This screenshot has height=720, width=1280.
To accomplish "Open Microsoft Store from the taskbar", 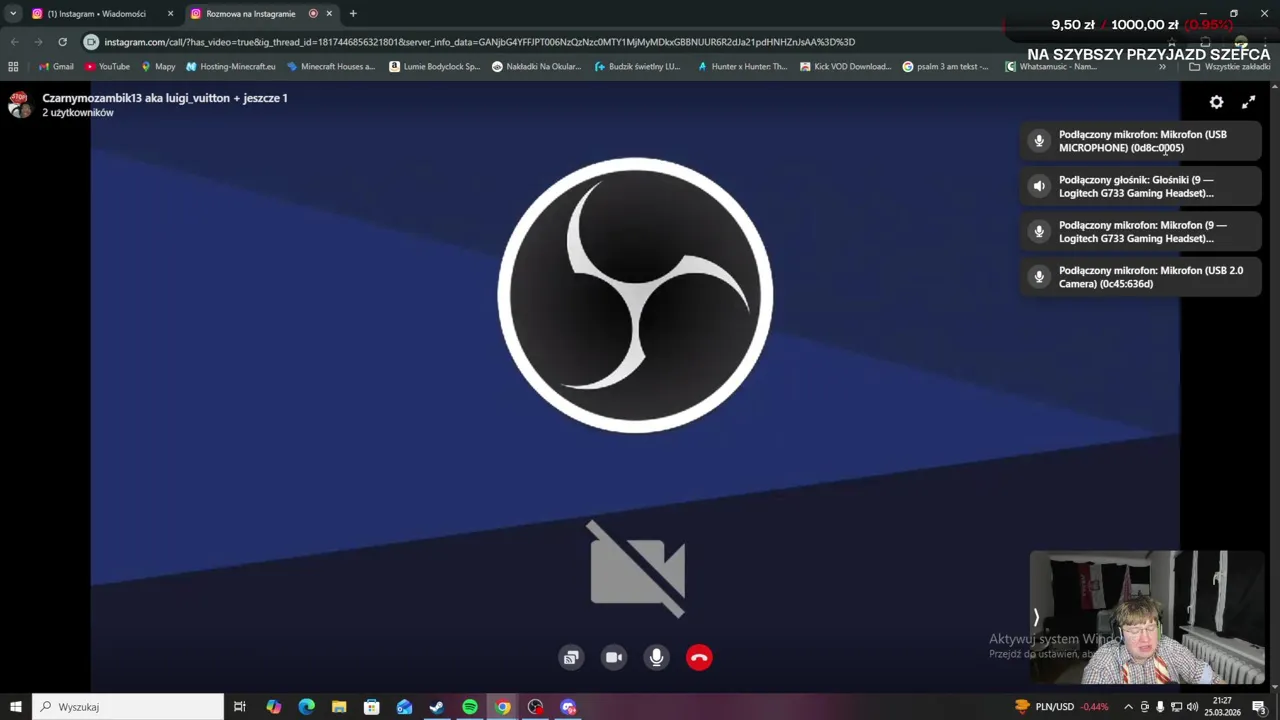I will click(372, 707).
